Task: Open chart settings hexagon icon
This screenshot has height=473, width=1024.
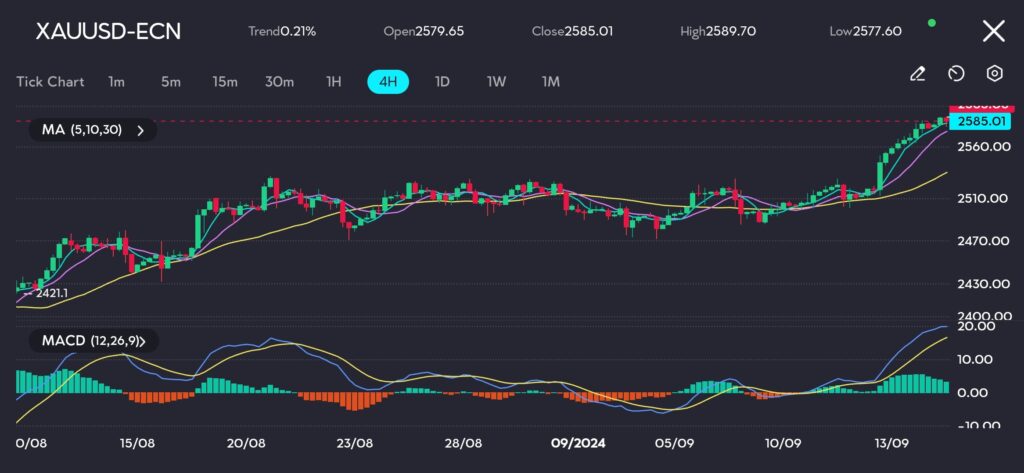Action: click(994, 74)
